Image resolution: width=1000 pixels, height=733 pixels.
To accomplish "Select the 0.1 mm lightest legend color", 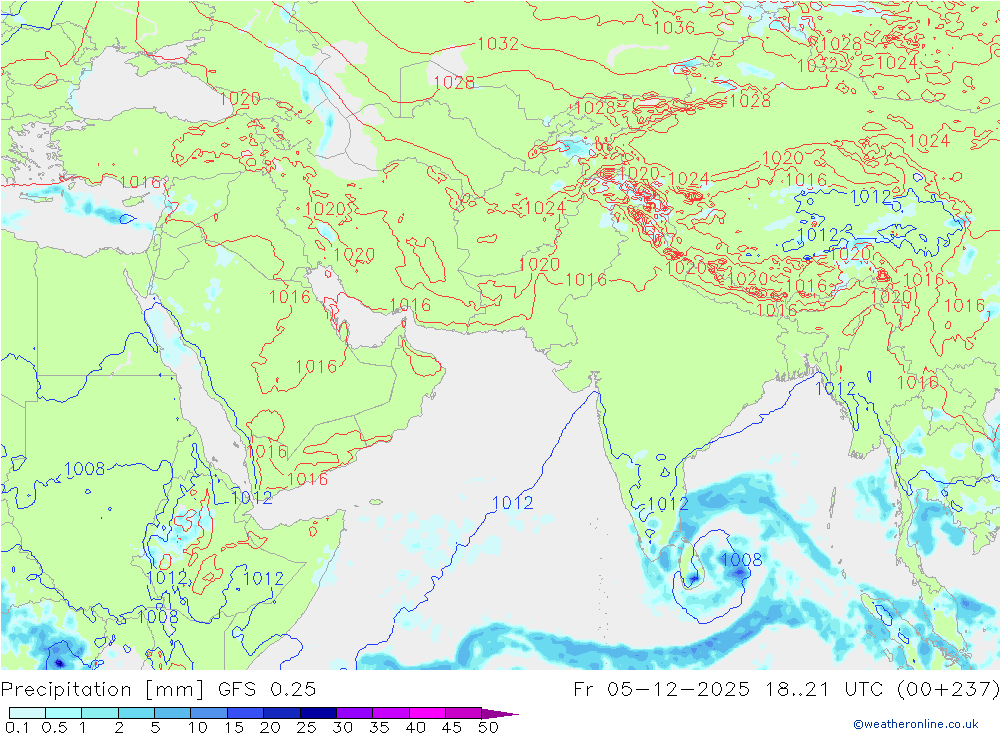I will point(27,713).
